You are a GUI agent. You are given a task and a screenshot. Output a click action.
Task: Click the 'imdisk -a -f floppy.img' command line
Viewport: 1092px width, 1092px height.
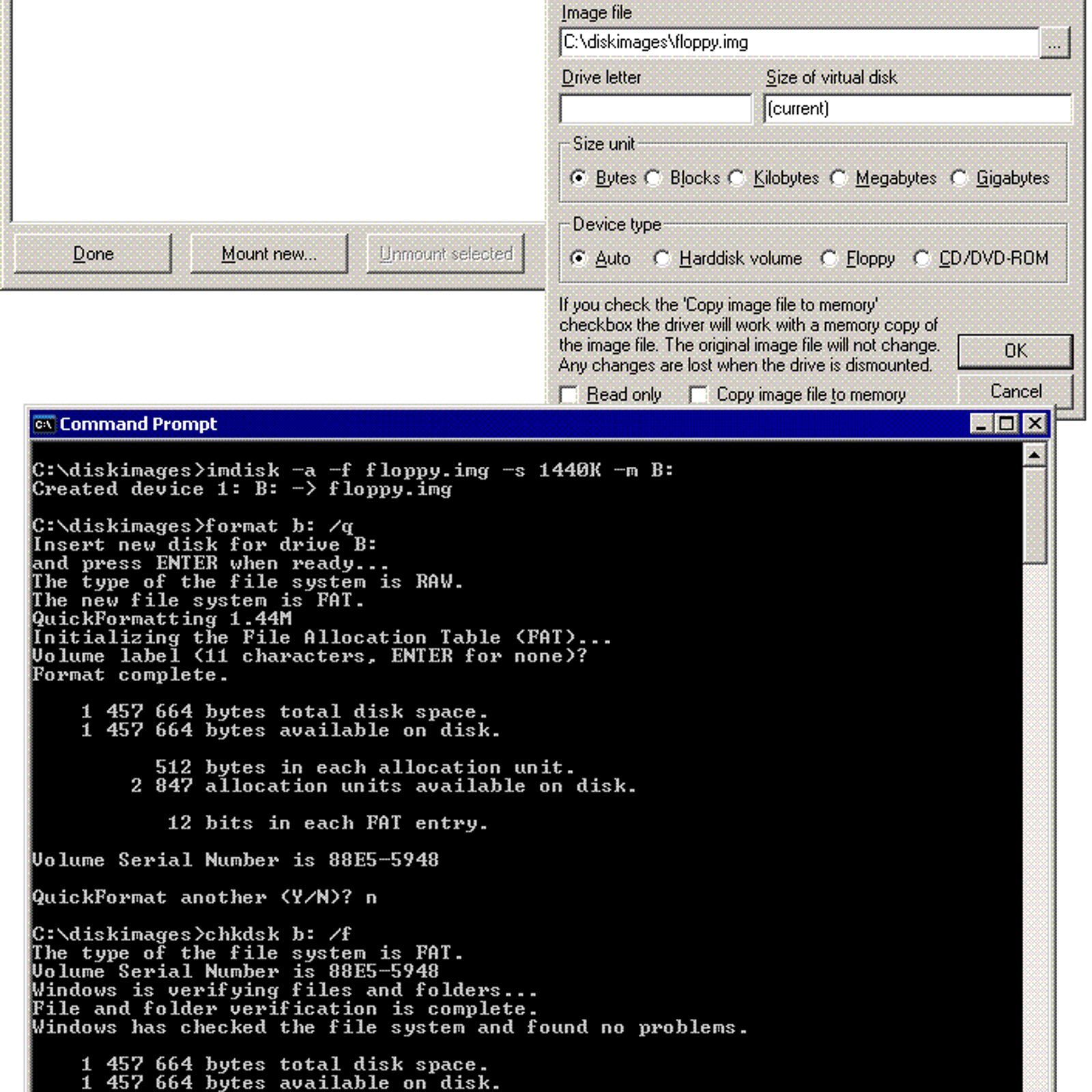(x=353, y=470)
